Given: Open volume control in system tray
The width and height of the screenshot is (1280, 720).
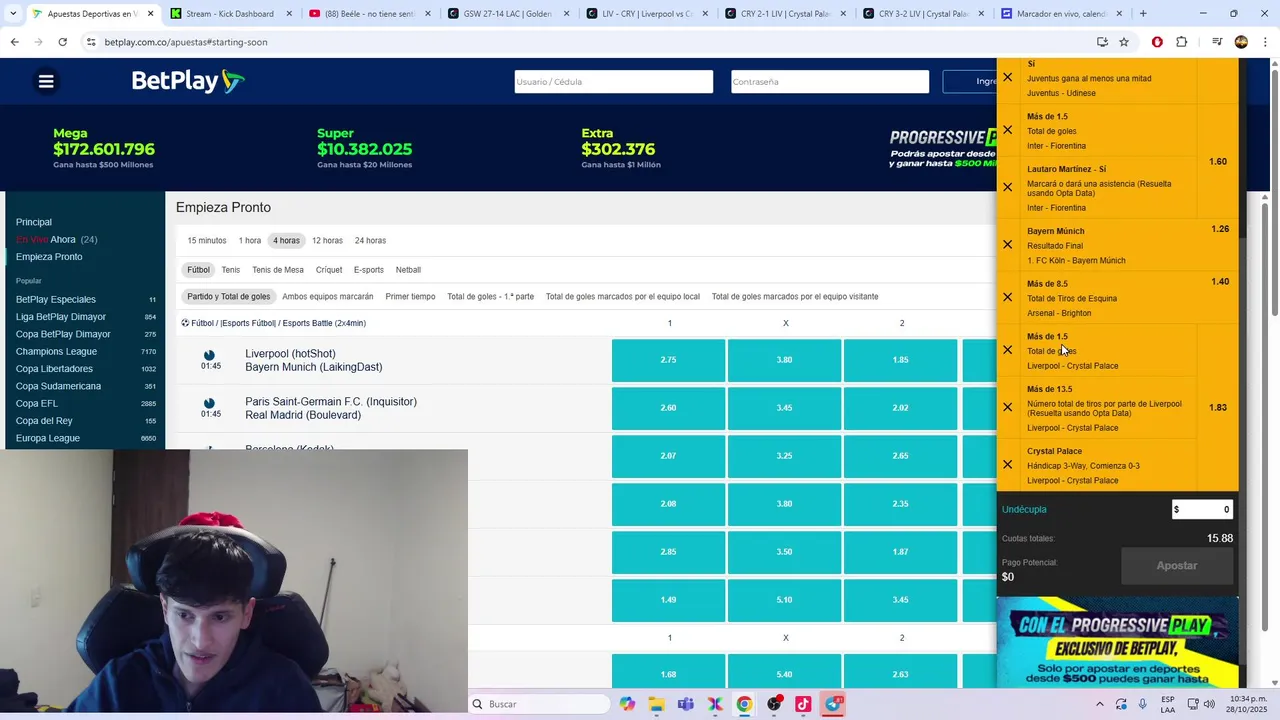Looking at the screenshot, I should click(x=1211, y=704).
